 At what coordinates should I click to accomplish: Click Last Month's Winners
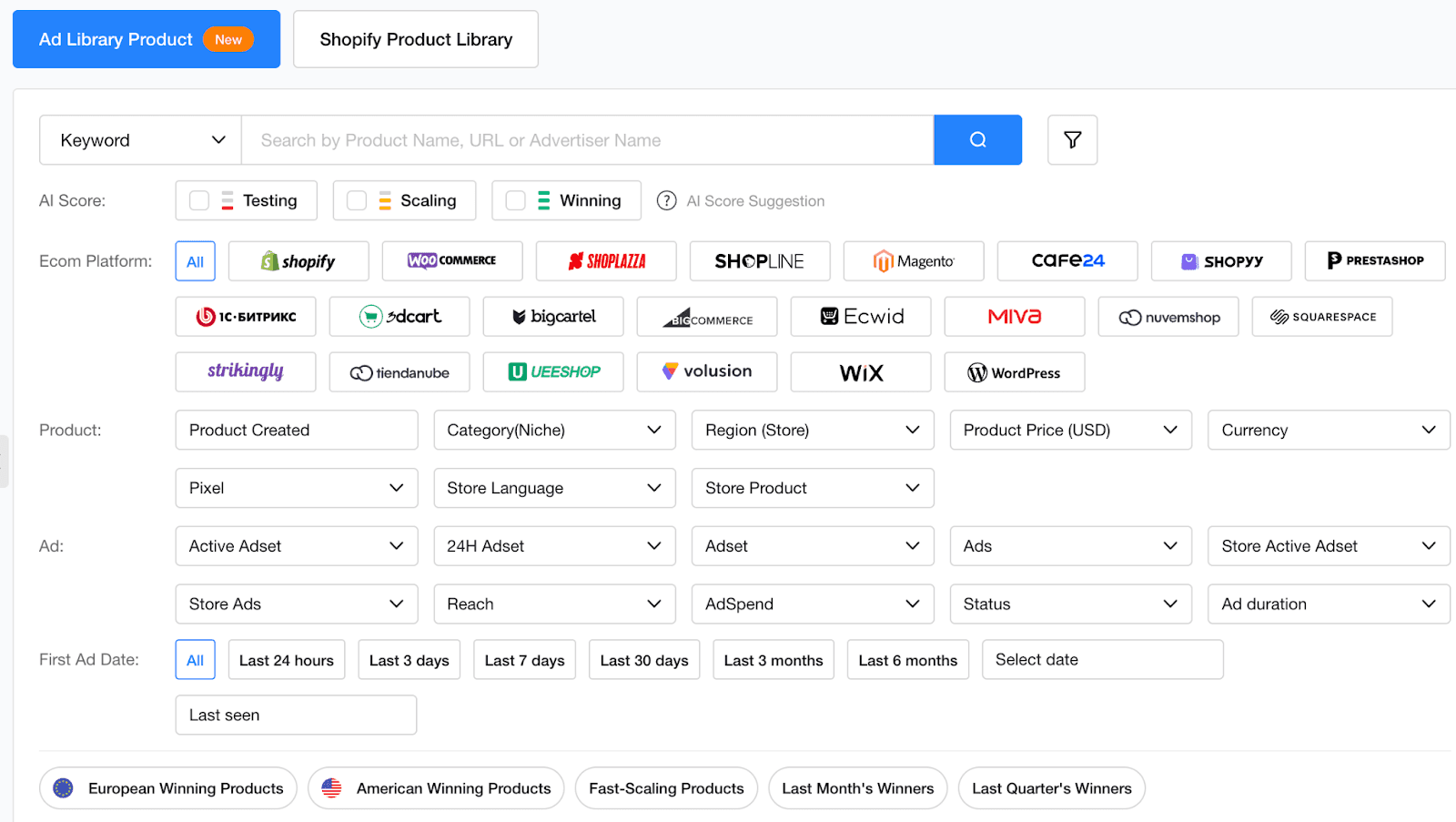click(856, 787)
